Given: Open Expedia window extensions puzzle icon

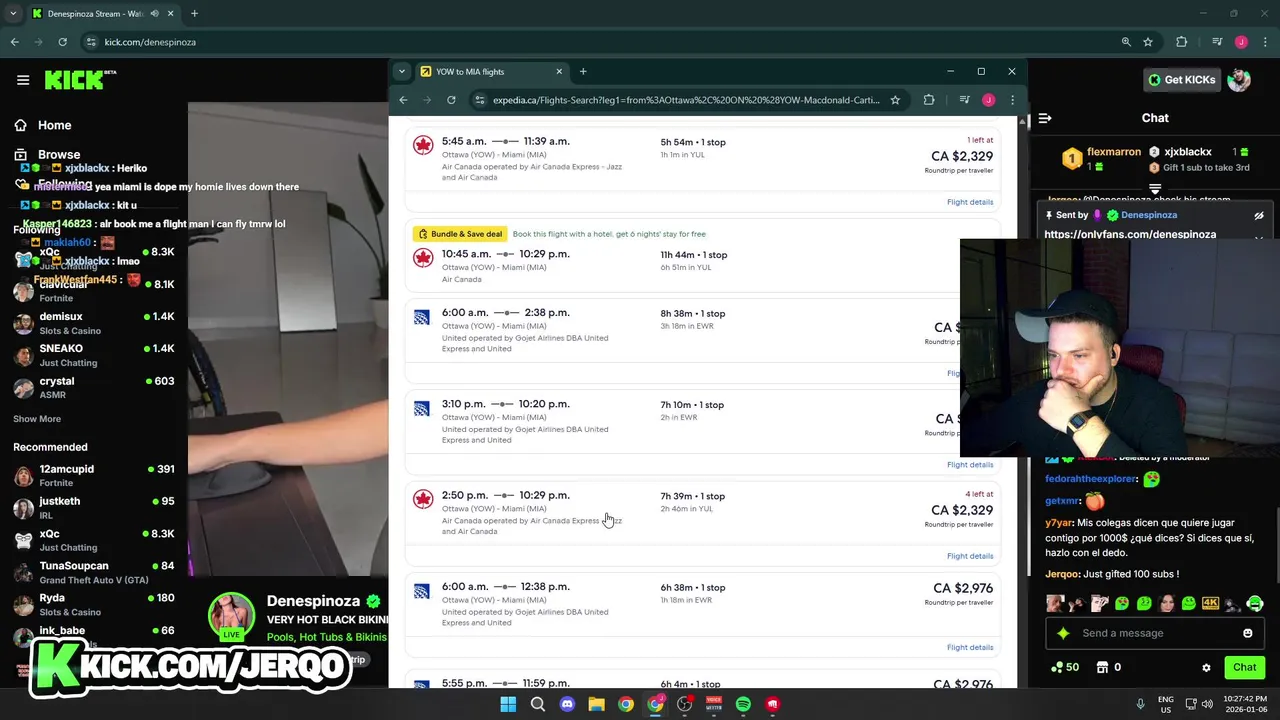Looking at the screenshot, I should (x=929, y=100).
